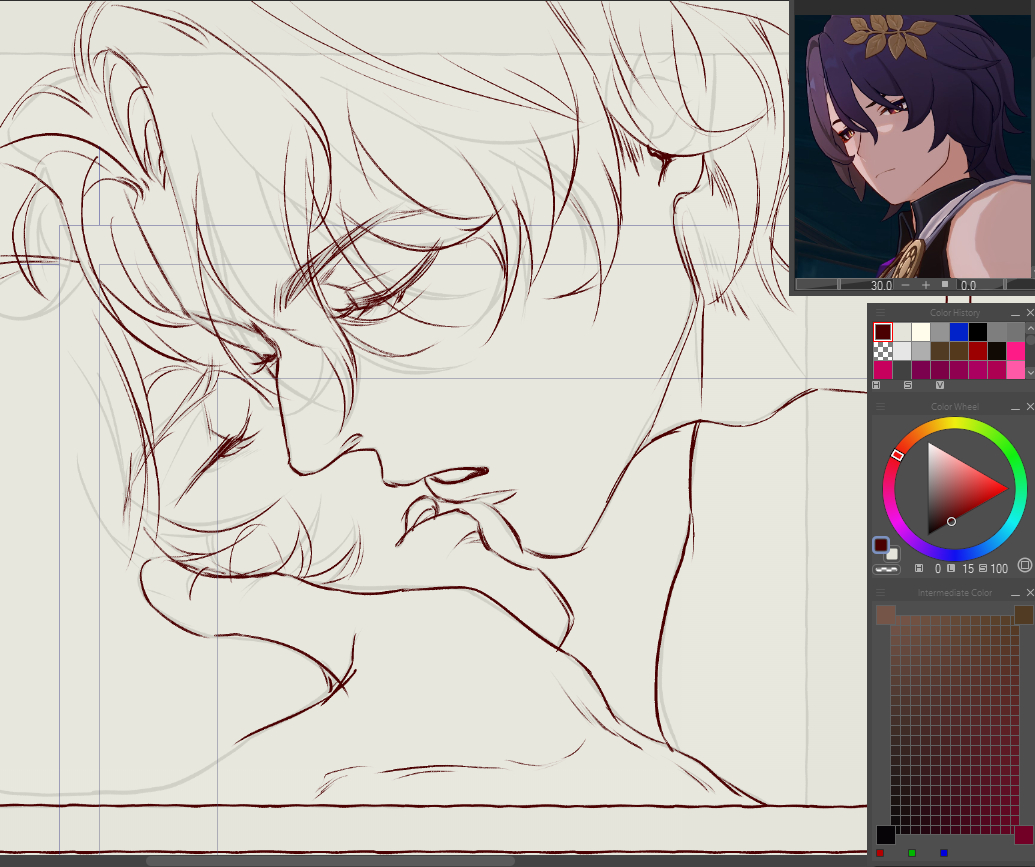This screenshot has width=1035, height=867.
Task: Collapse the Color Wheel panel
Action: point(1015,407)
